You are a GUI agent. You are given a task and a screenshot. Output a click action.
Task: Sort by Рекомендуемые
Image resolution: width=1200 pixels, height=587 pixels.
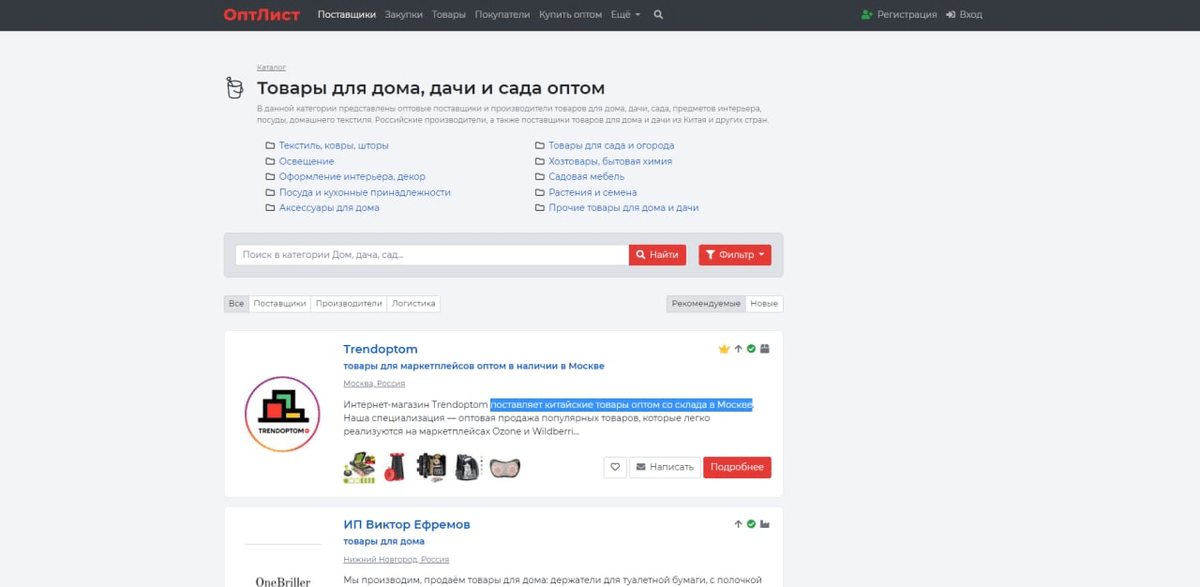tap(706, 303)
